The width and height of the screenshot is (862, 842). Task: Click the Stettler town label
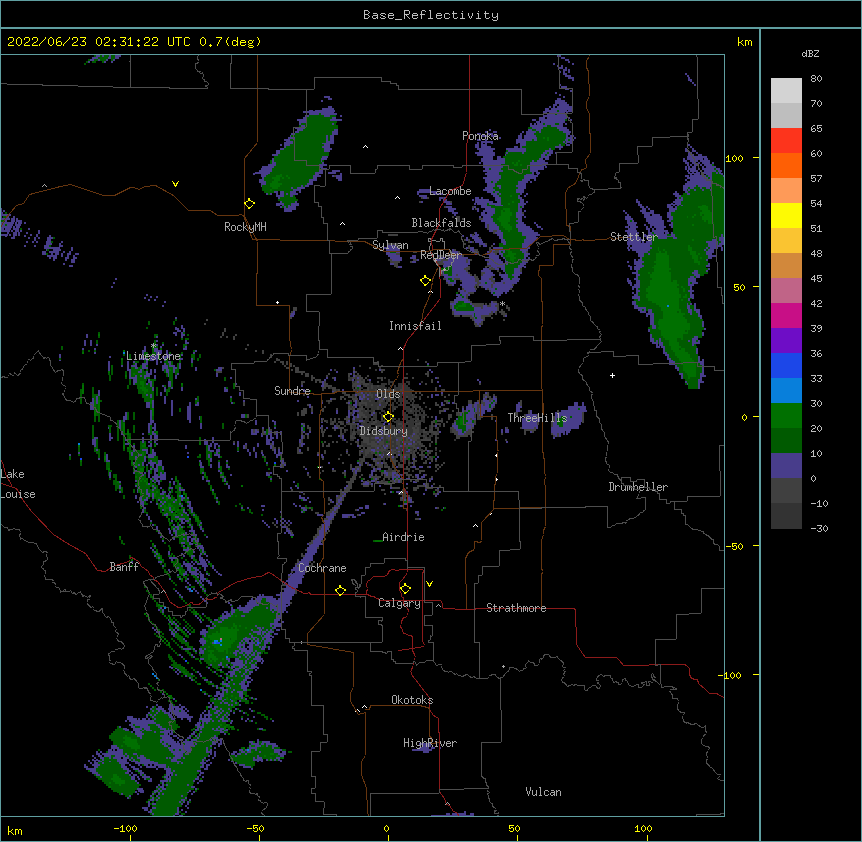point(634,237)
